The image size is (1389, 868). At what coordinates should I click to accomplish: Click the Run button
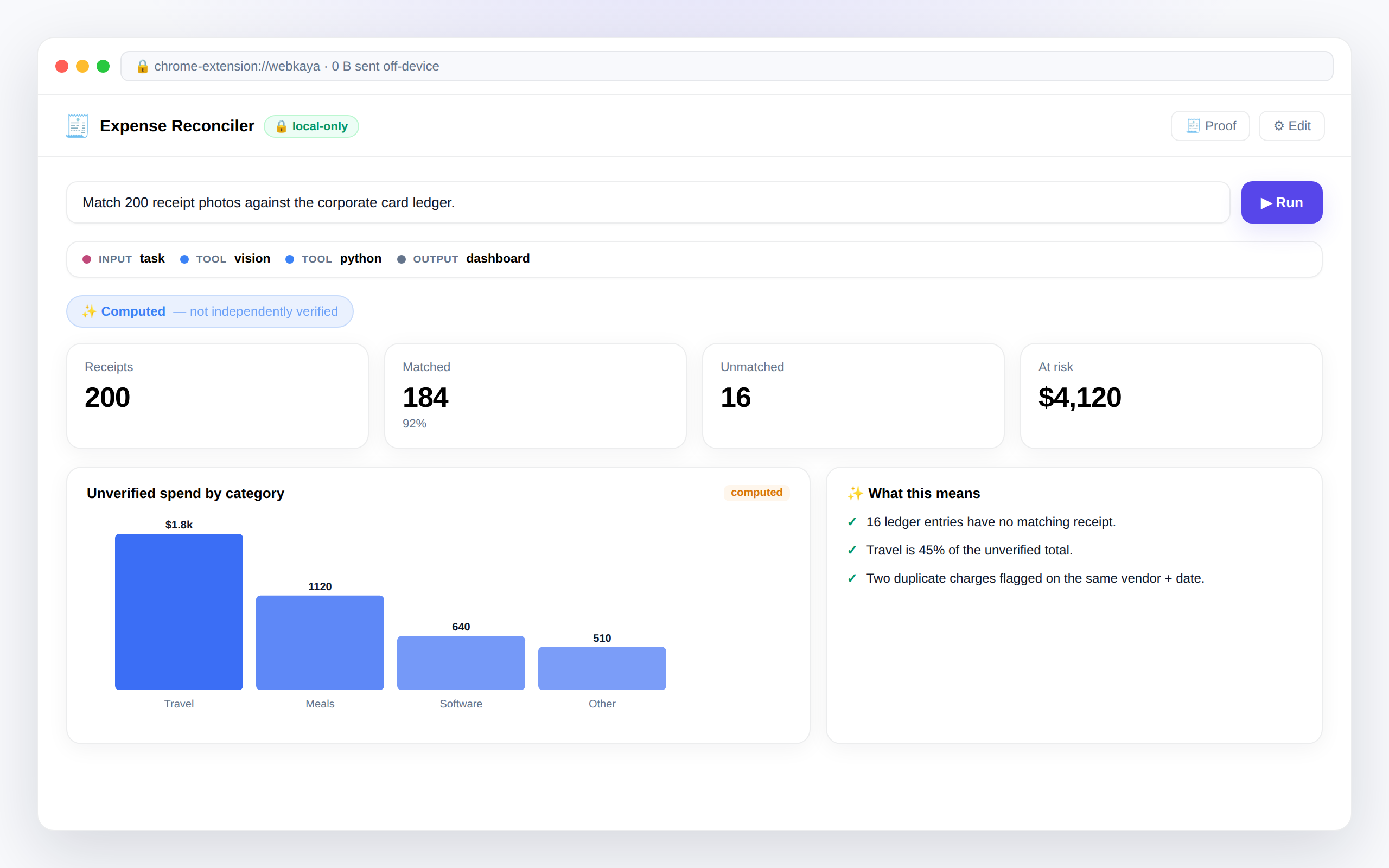pyautogui.click(x=1281, y=203)
